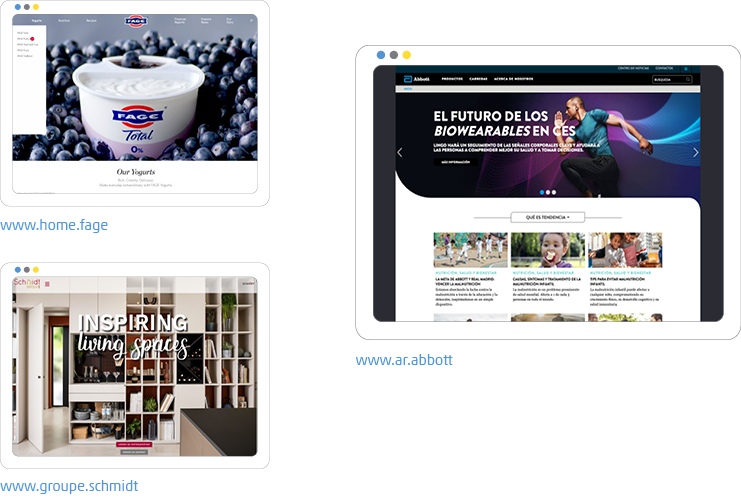Screen dimensions: 741x500
Task: Open the Recipes menu item on FAGE
Action: [x=90, y=20]
